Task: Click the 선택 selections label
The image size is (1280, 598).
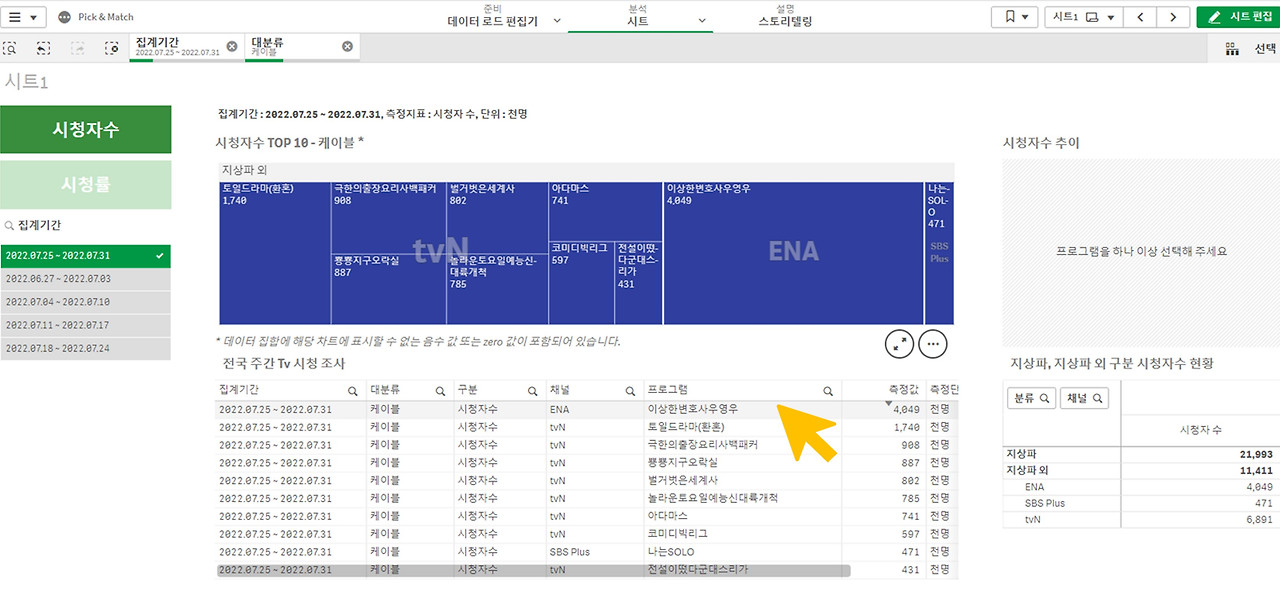Action: [1265, 48]
